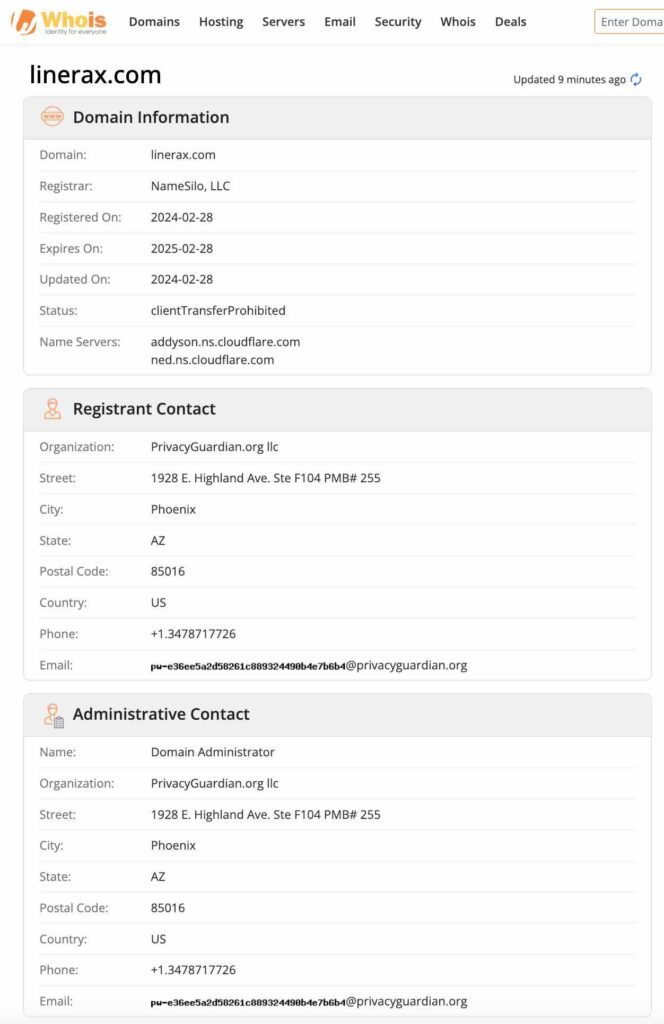Click the NameSilo, LLC registrar name
The height and width of the screenshot is (1024, 664).
pos(190,186)
